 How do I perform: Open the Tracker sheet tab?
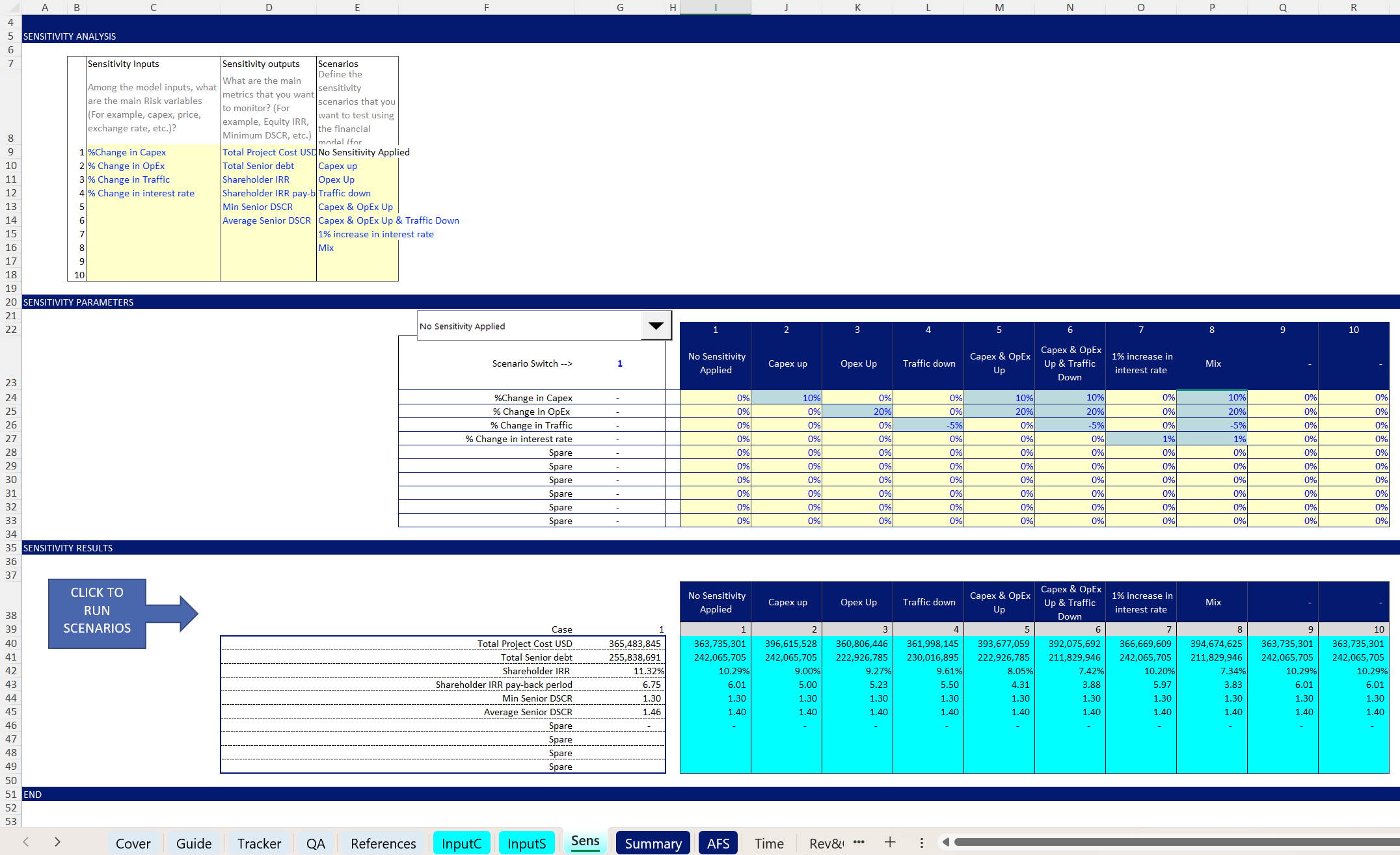pyautogui.click(x=259, y=843)
